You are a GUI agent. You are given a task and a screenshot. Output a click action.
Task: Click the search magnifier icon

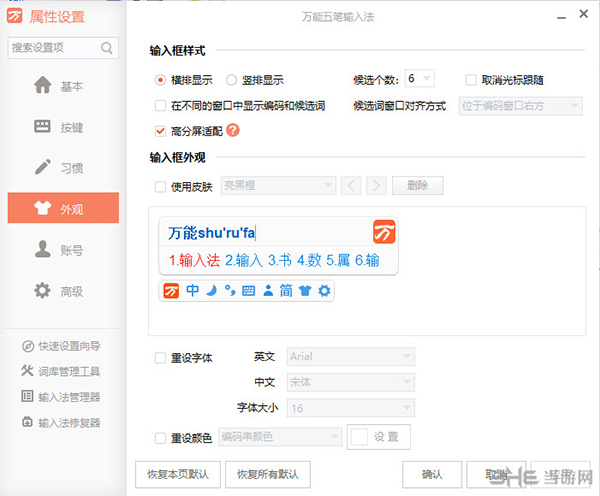coord(107,48)
